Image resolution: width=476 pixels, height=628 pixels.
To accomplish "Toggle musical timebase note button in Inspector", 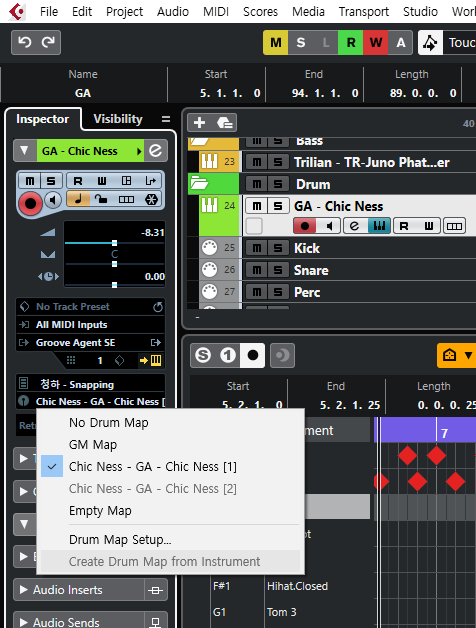I will [78, 199].
